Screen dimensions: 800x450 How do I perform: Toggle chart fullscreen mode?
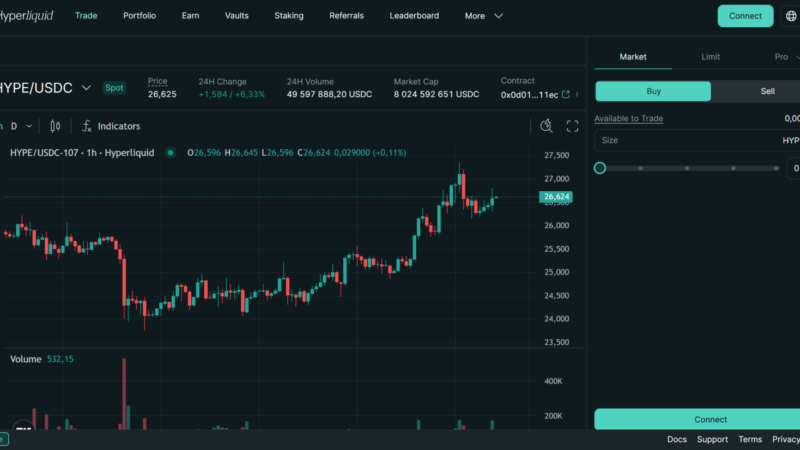click(x=572, y=126)
